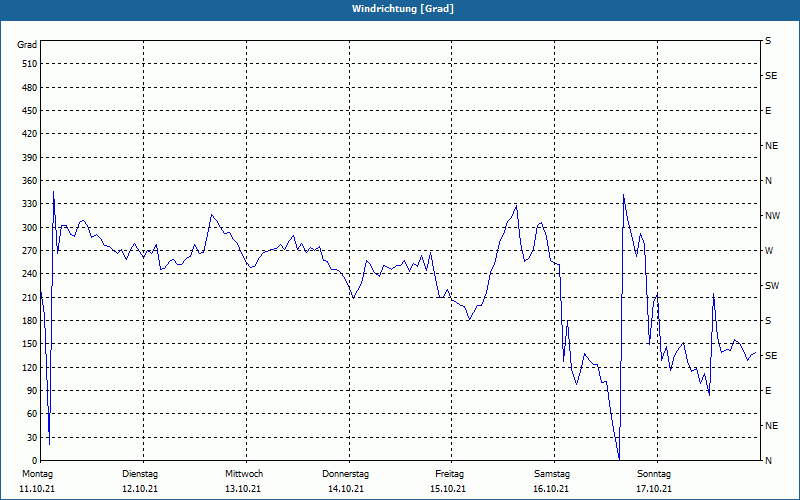The width and height of the screenshot is (800, 500).
Task: Click the 'Mittwoch' day label
Action: (x=244, y=474)
